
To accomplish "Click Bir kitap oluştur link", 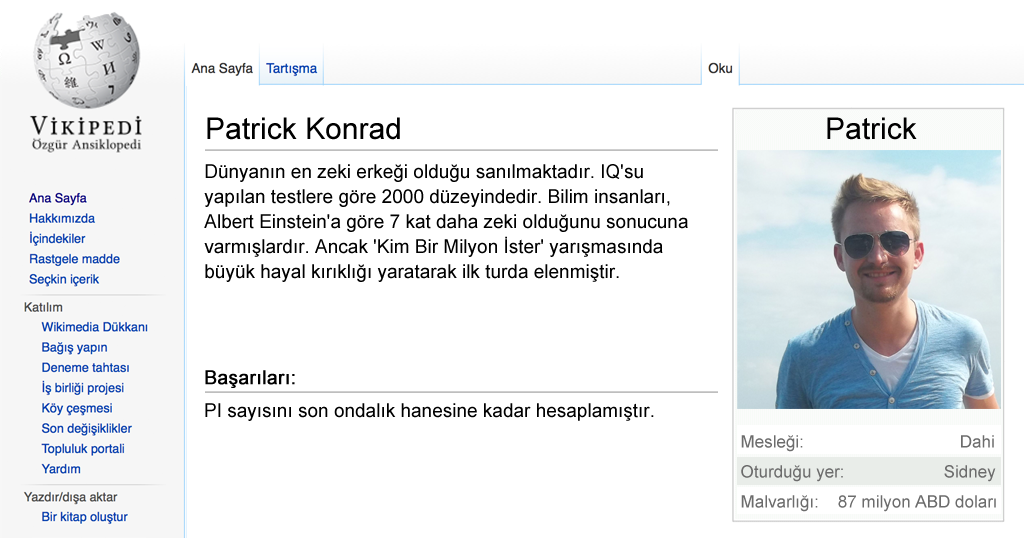I will [84, 516].
